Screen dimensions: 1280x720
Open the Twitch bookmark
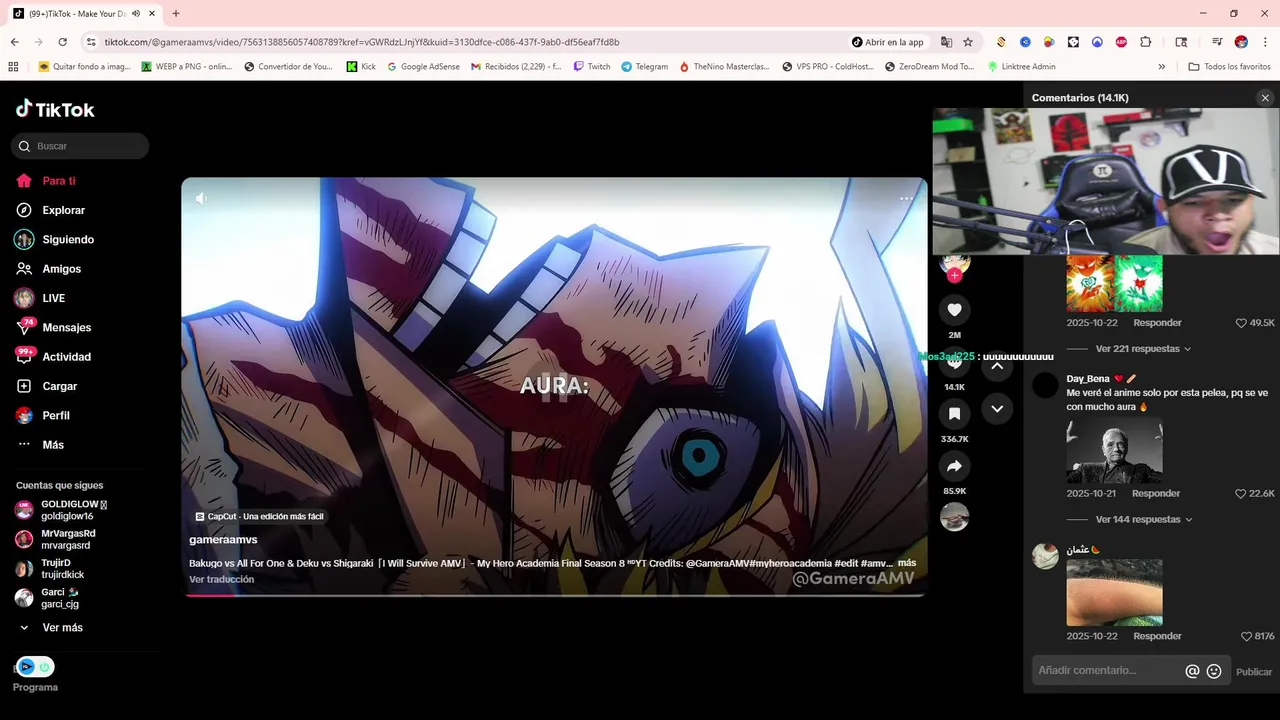591,67
